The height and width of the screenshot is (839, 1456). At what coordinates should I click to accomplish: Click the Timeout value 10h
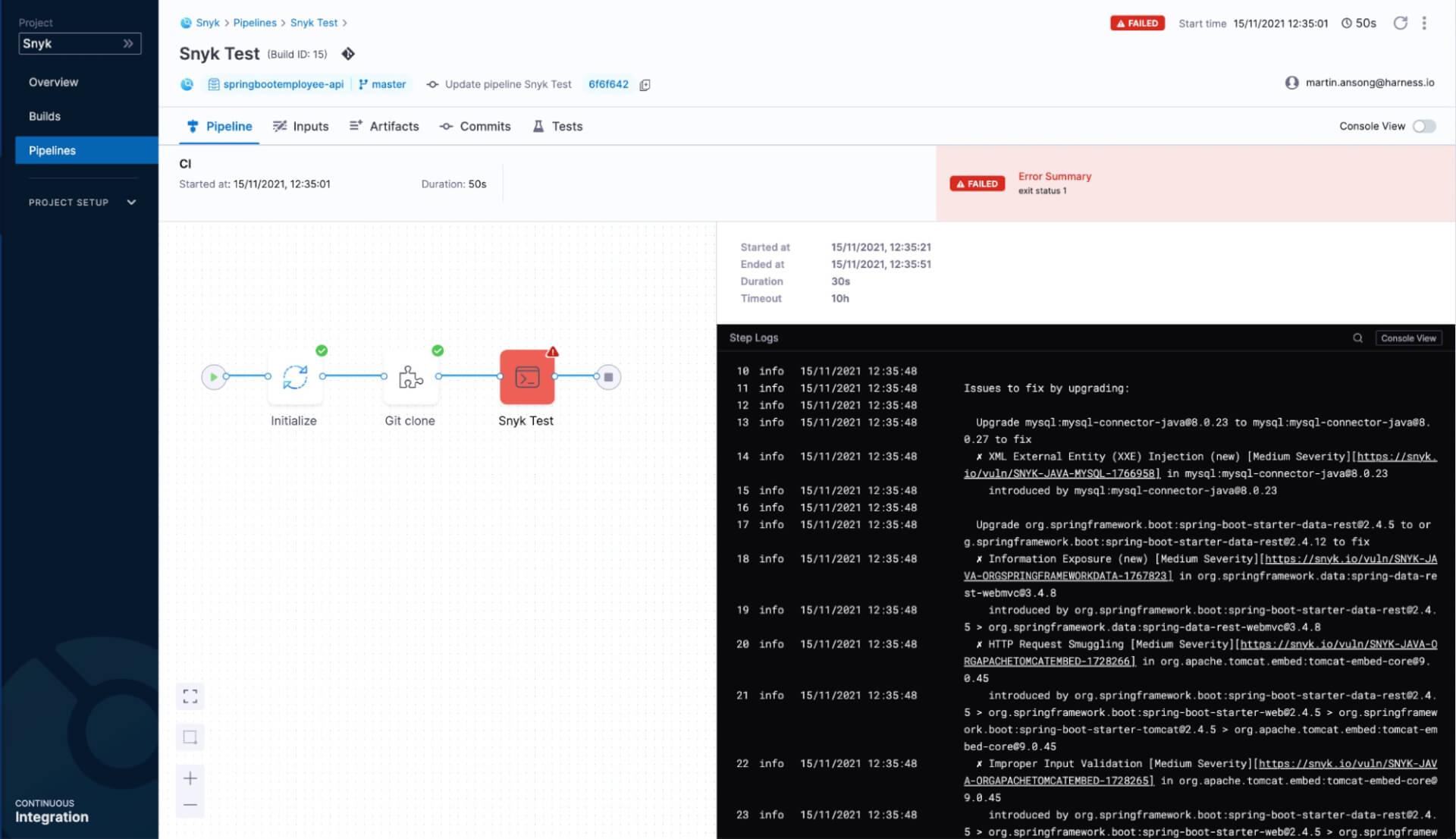[839, 299]
